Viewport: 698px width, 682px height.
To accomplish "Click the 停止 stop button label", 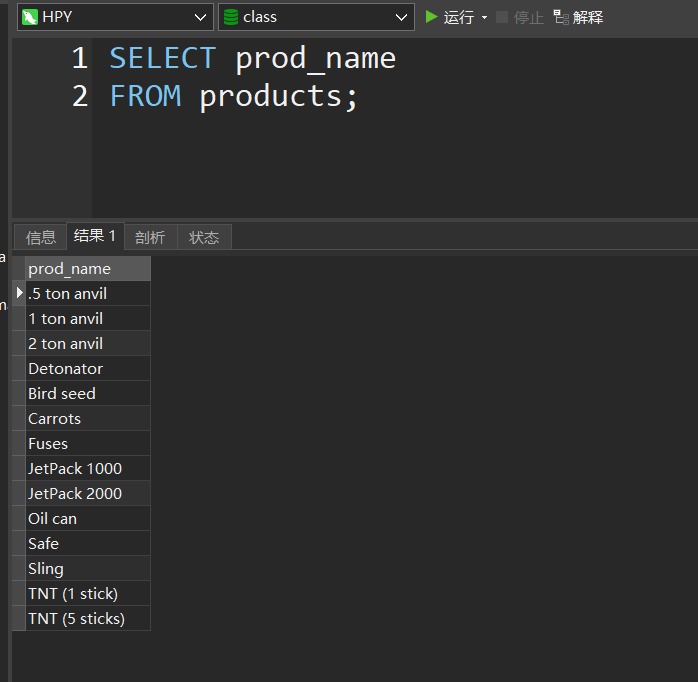I will coord(529,18).
